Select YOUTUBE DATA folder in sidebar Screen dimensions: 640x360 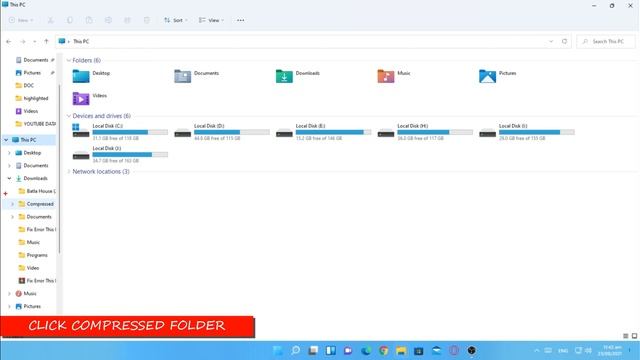point(36,124)
